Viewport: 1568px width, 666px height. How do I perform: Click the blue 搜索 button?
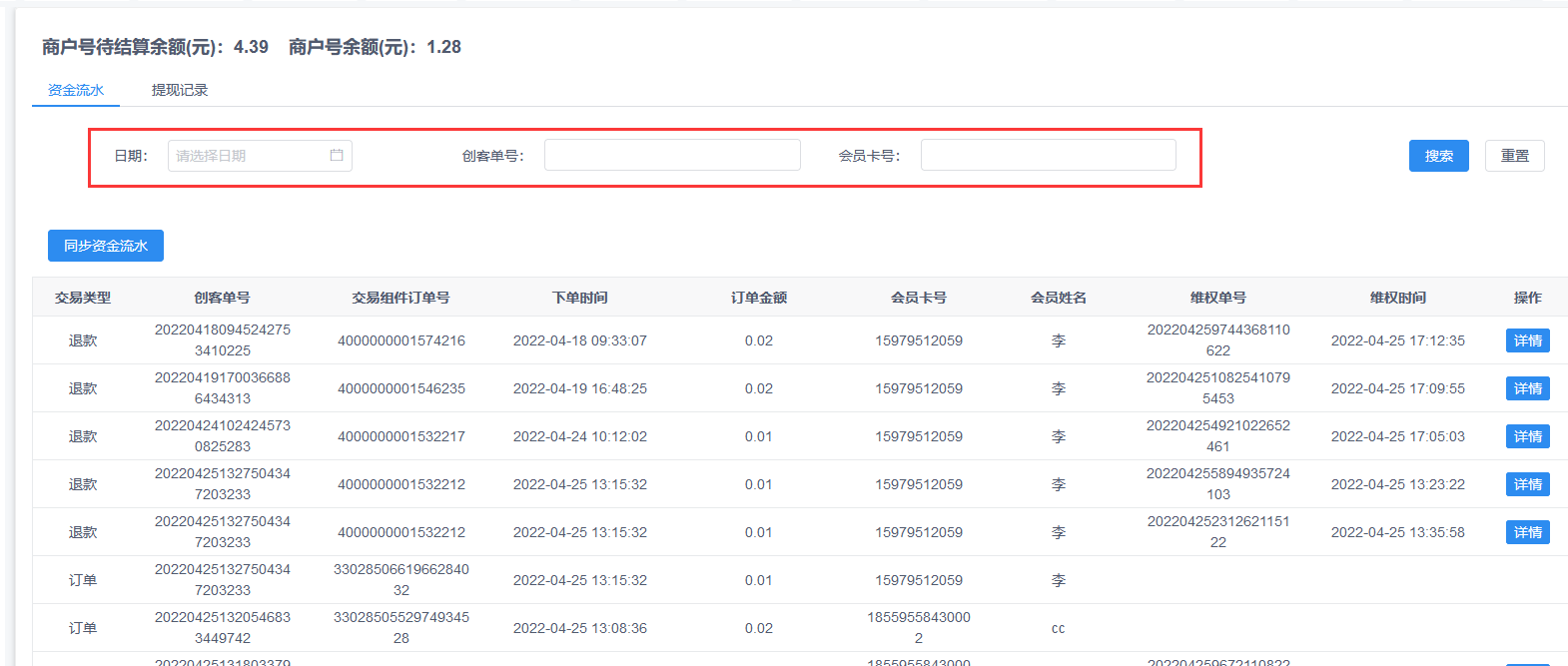point(1439,156)
